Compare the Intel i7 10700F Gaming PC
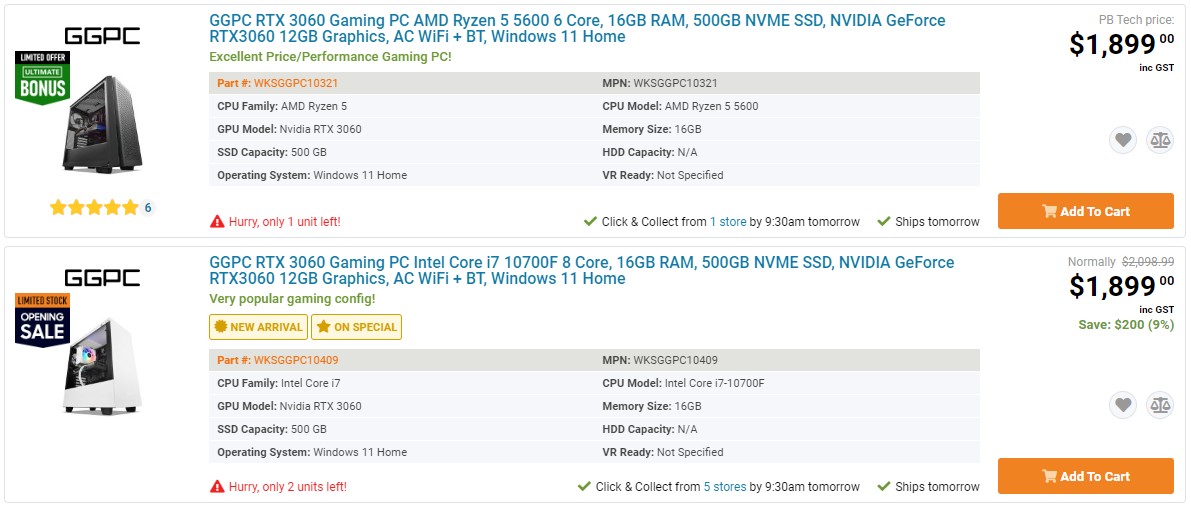This screenshot has height=508, width=1191. 1159,405
